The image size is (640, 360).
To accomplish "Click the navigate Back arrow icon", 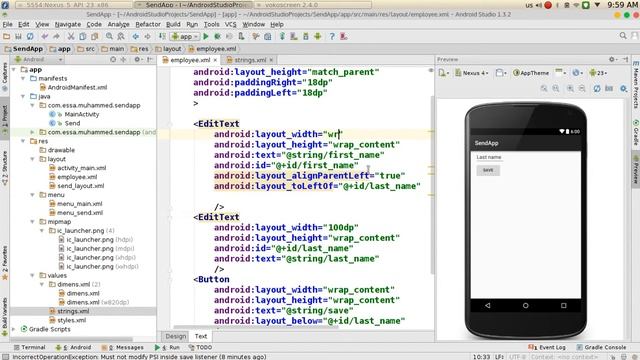I will [136, 36].
